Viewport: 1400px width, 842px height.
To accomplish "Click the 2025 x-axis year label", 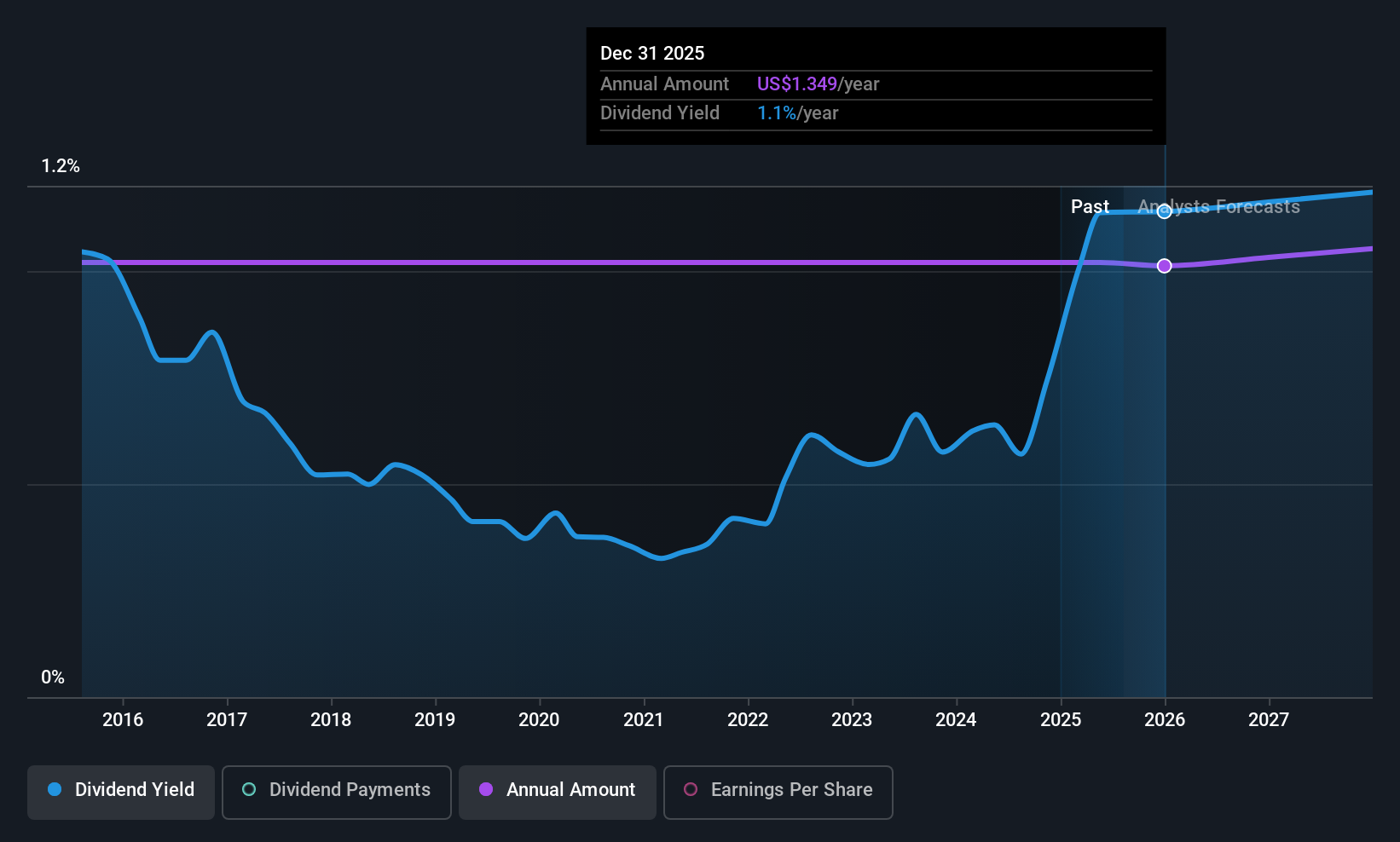I will 1061,719.
